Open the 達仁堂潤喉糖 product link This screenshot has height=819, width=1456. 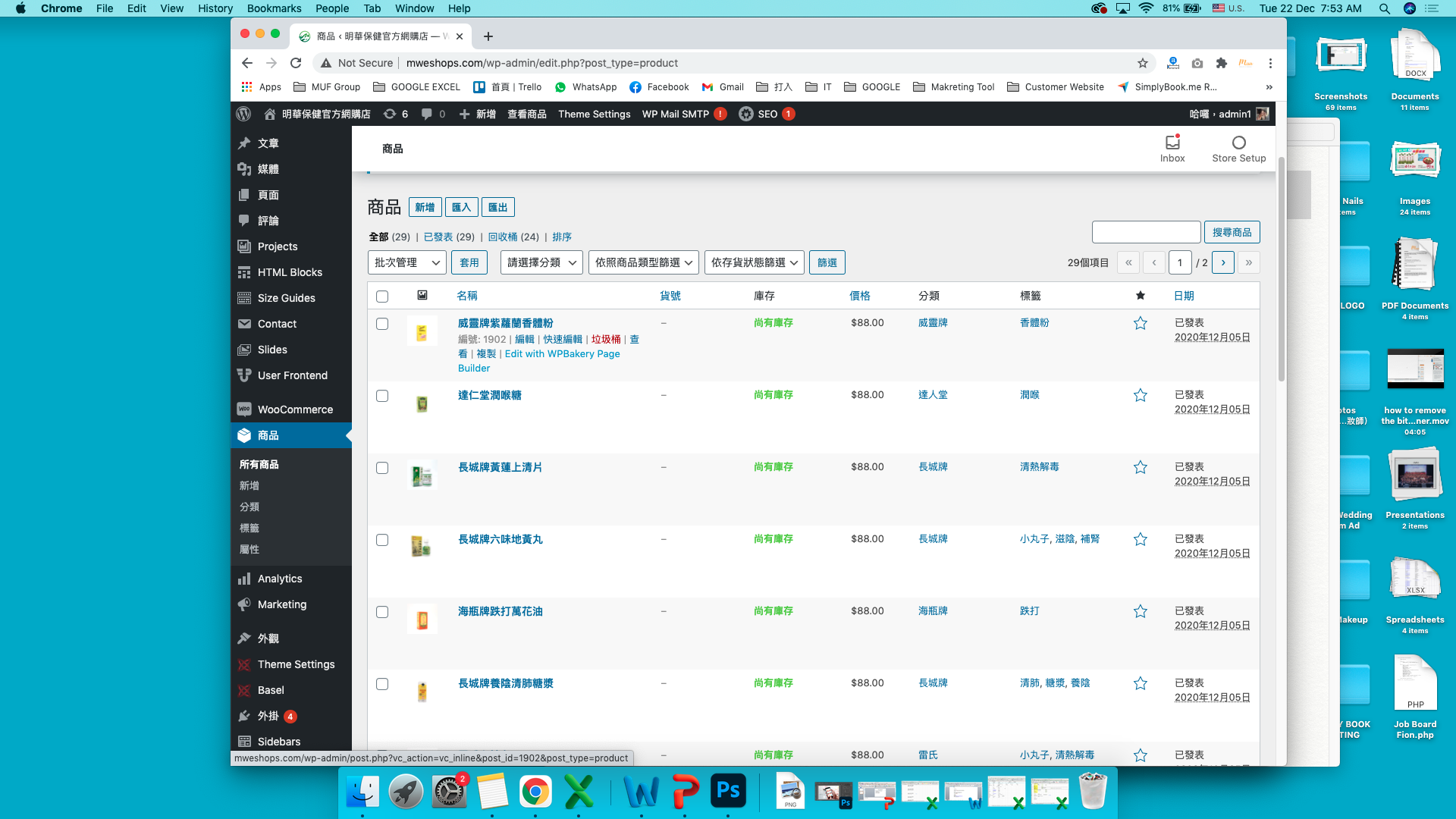click(x=489, y=395)
